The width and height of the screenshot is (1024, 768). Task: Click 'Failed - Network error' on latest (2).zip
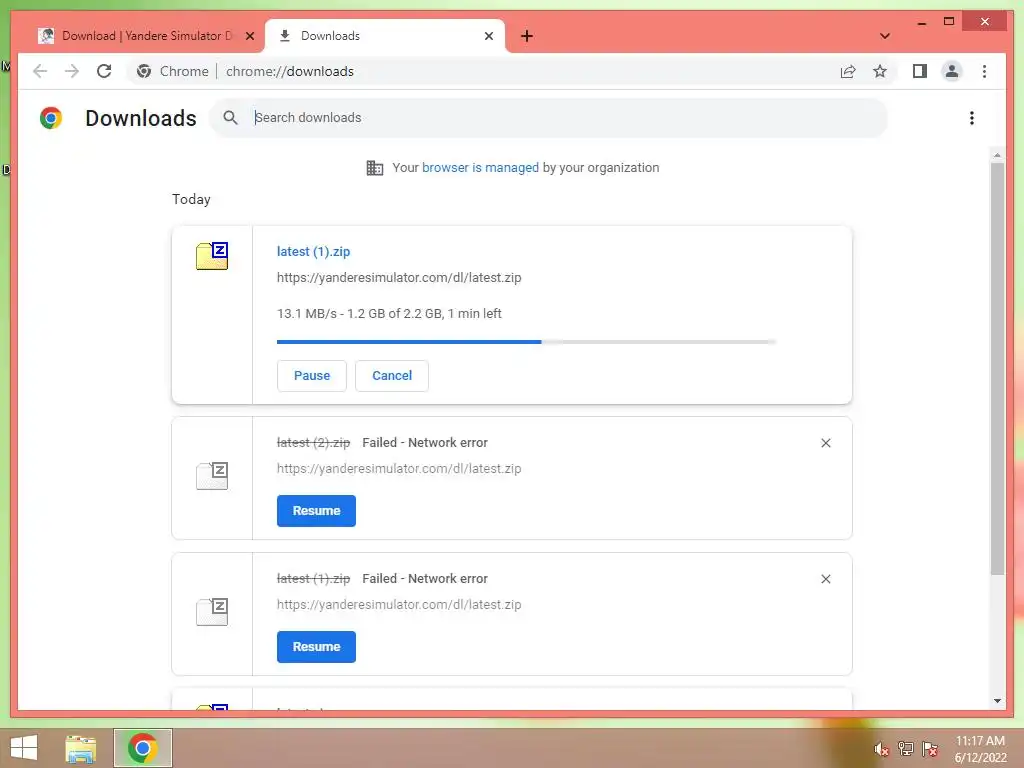coord(425,443)
